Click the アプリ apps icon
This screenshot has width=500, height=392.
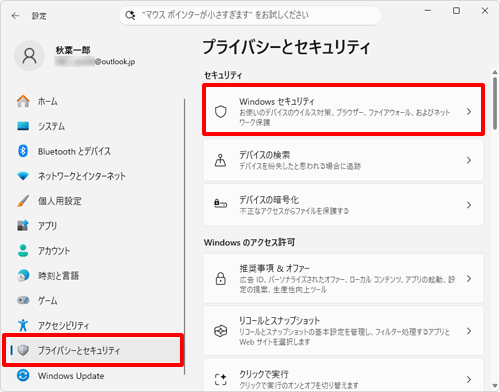(x=23, y=226)
